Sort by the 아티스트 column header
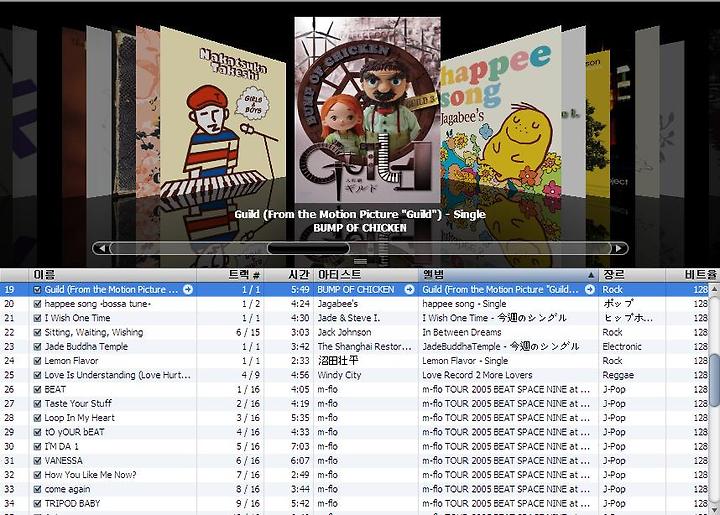 click(366, 275)
